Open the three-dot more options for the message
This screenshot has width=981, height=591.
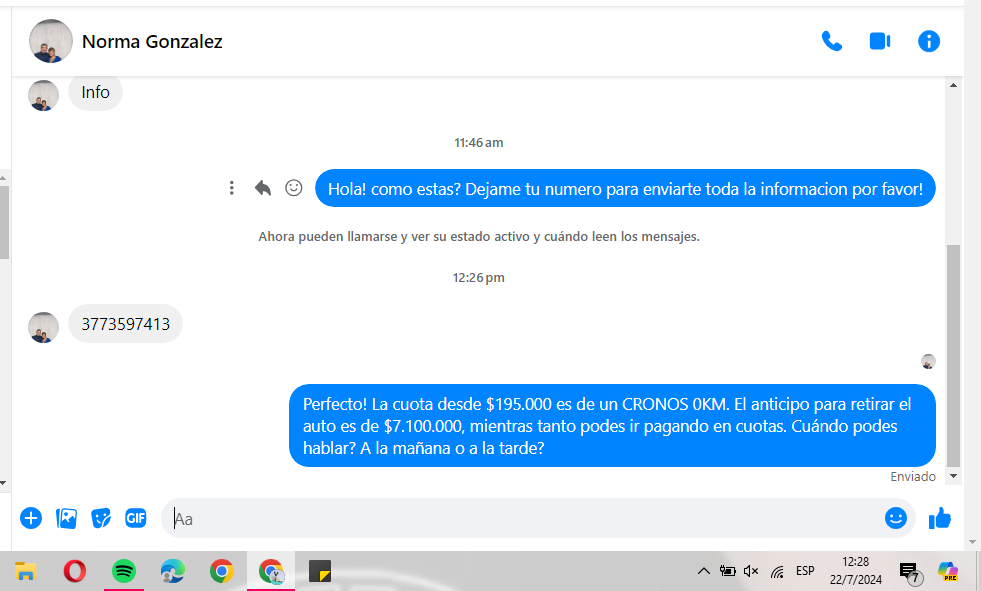(x=232, y=188)
